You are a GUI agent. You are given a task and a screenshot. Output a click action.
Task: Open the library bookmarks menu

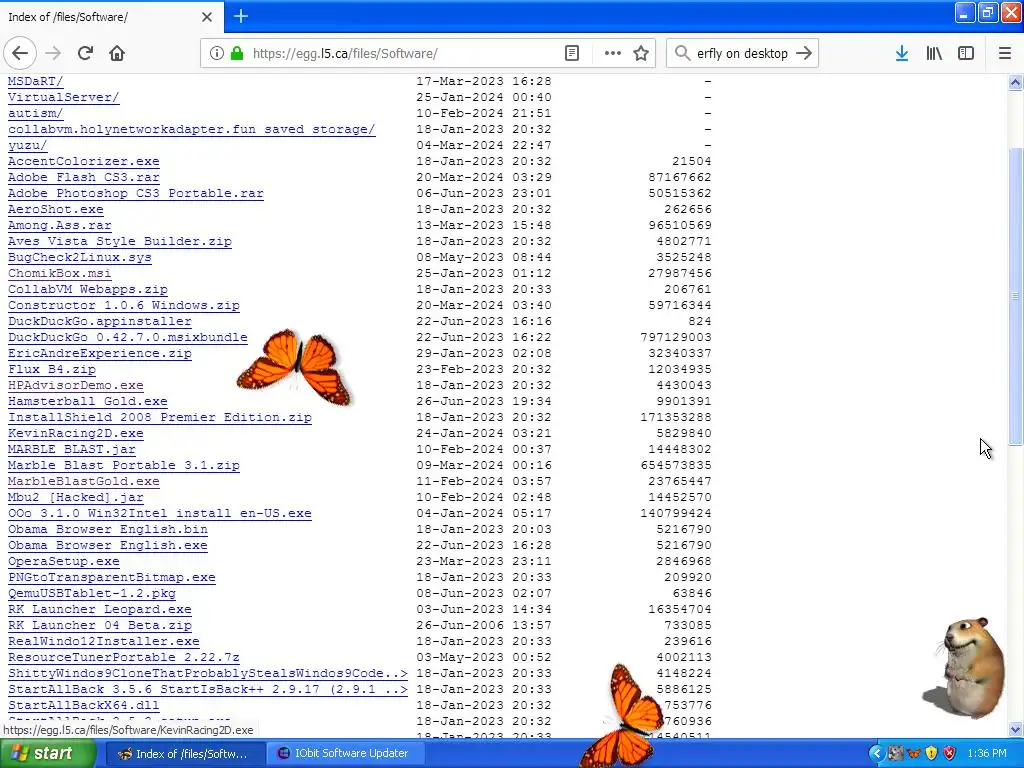934,54
